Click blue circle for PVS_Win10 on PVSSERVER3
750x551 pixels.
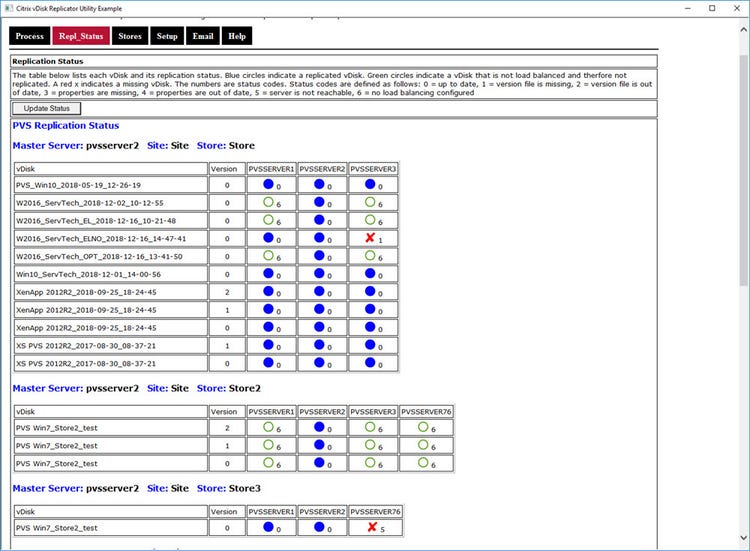(x=370, y=184)
